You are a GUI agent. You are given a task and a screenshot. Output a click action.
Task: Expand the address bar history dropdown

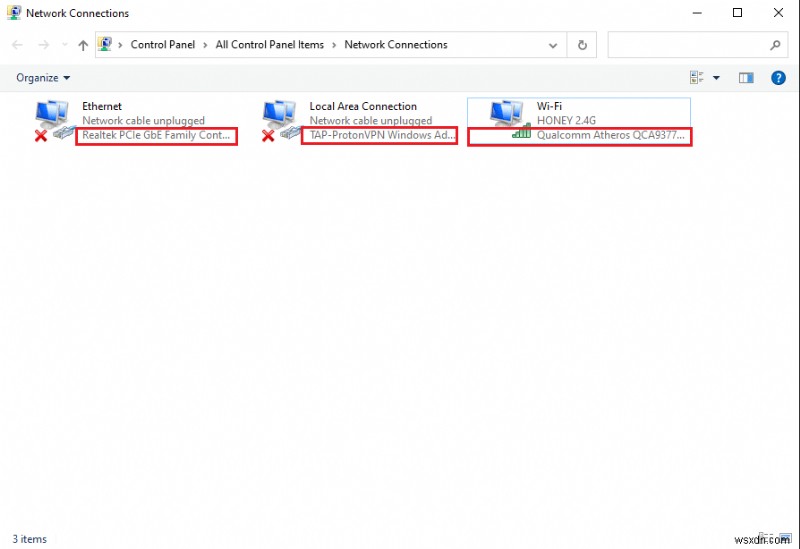pyautogui.click(x=553, y=45)
